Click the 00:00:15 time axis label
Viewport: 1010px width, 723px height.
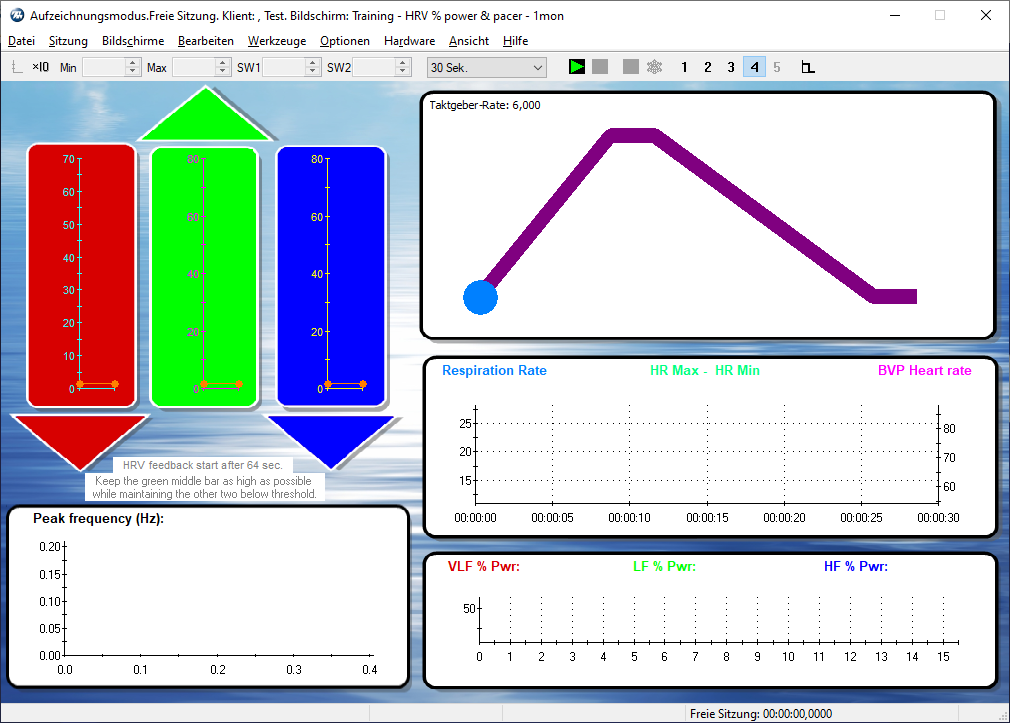click(707, 517)
